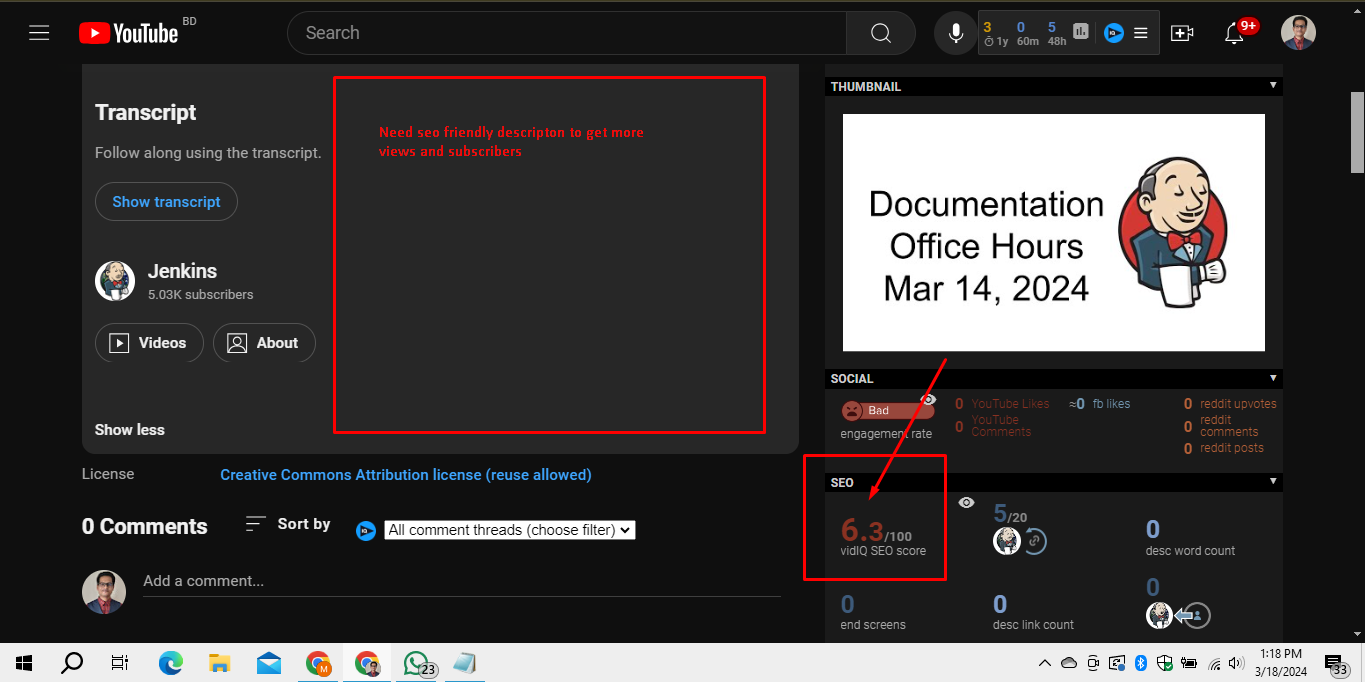Click the Bad engagement rate indicator
This screenshot has height=682, width=1365.
(887, 410)
